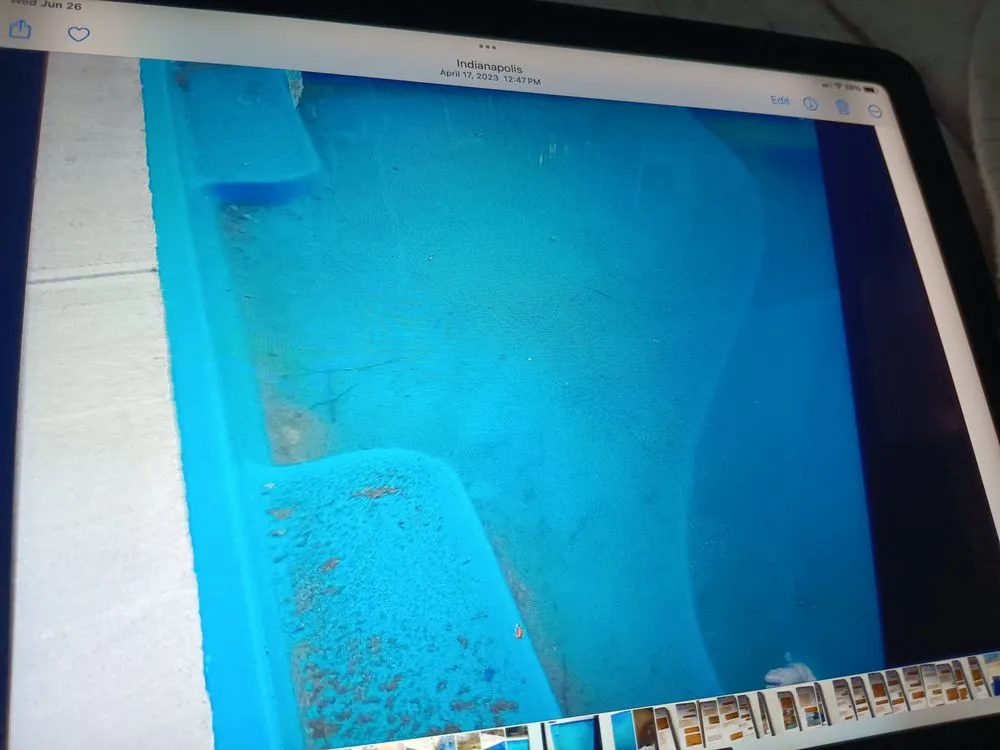1000x750 pixels.
Task: Tap the cellular signal status icon
Action: point(824,85)
